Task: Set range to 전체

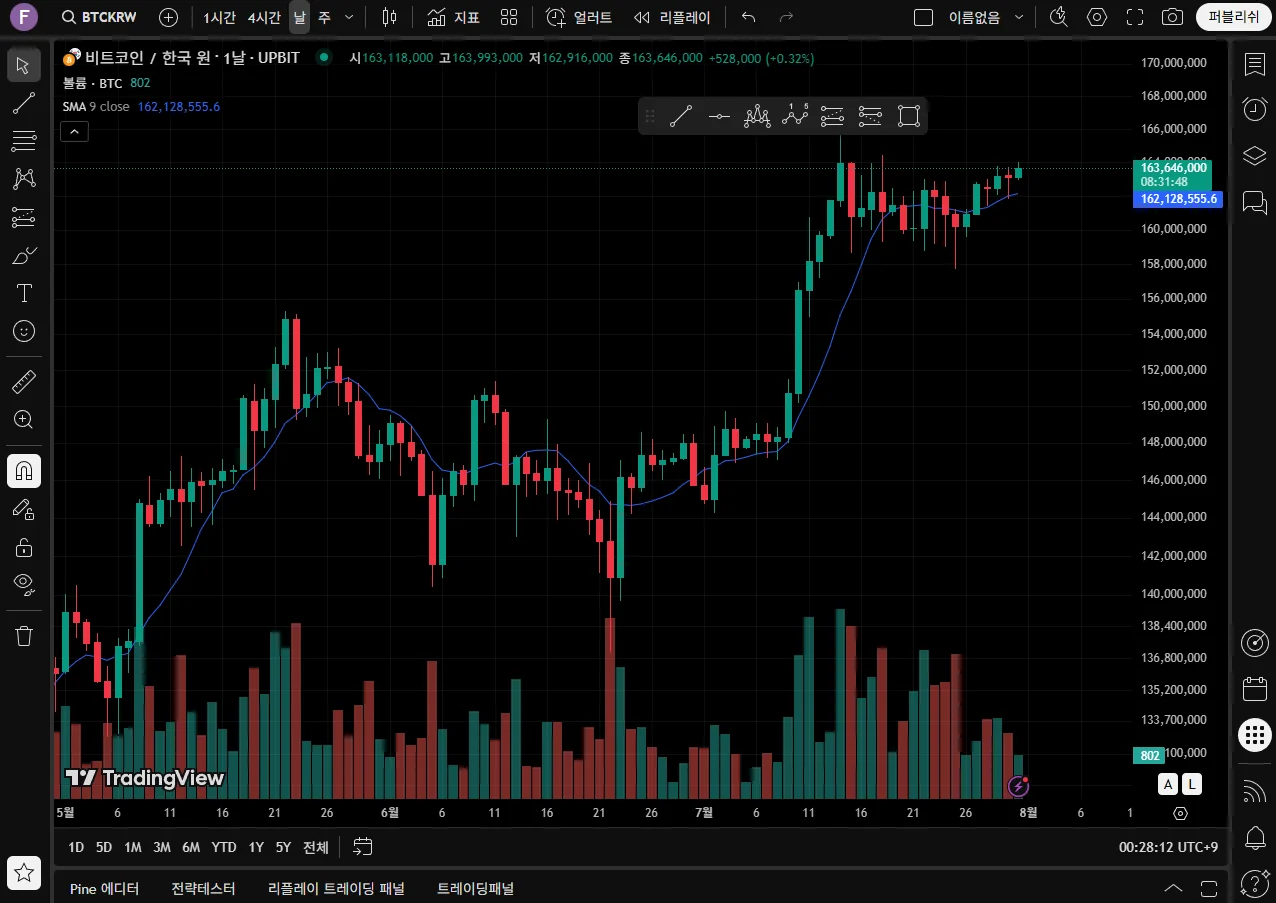Action: (x=315, y=847)
